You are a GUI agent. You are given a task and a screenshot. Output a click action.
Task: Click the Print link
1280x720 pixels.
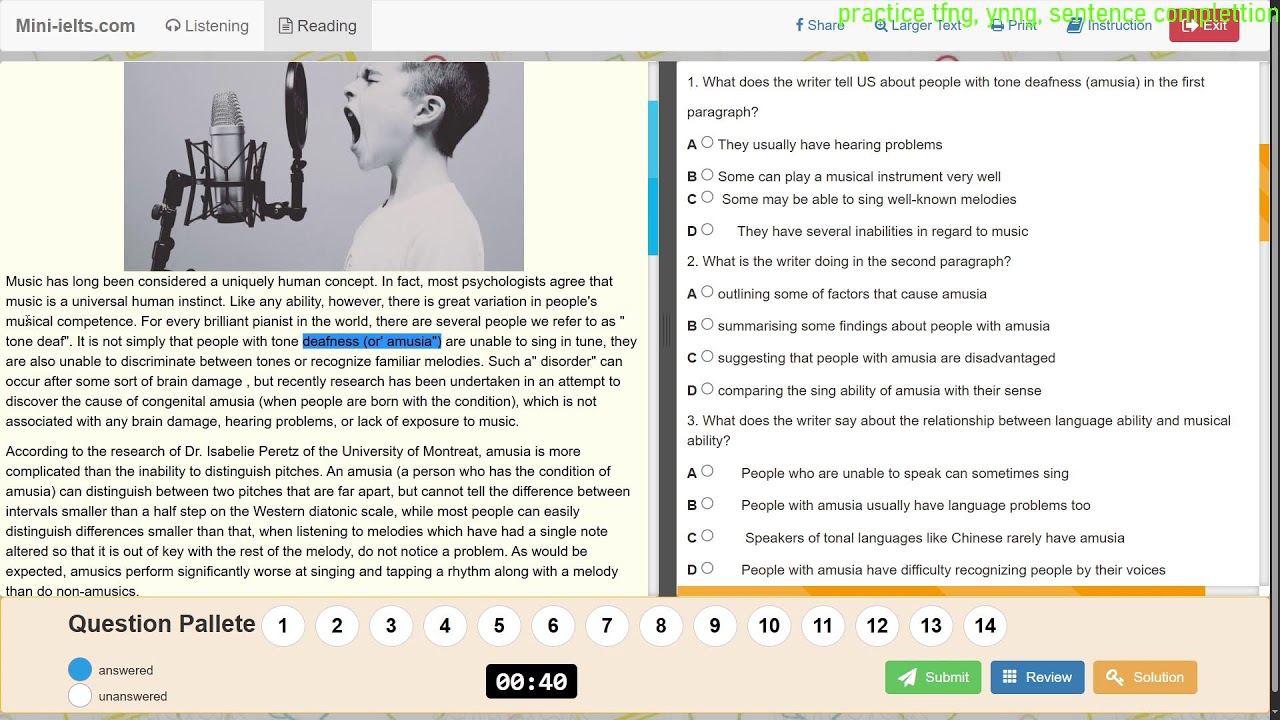(1013, 25)
